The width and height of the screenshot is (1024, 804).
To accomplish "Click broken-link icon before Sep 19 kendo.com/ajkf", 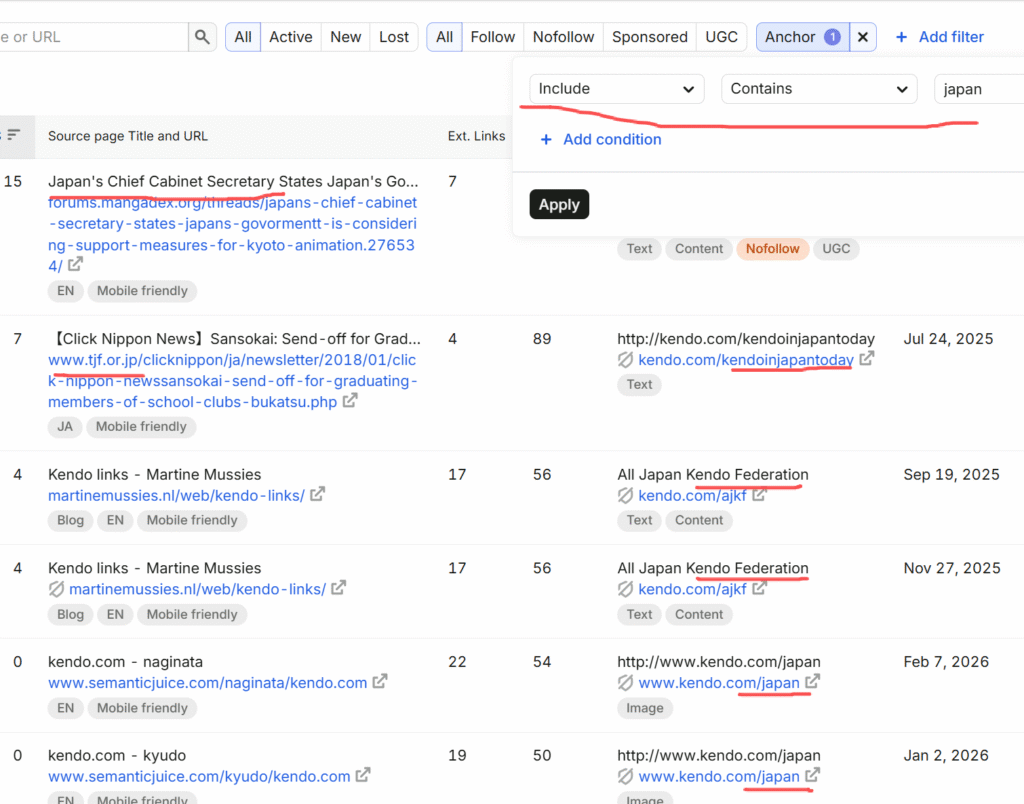I will (626, 496).
